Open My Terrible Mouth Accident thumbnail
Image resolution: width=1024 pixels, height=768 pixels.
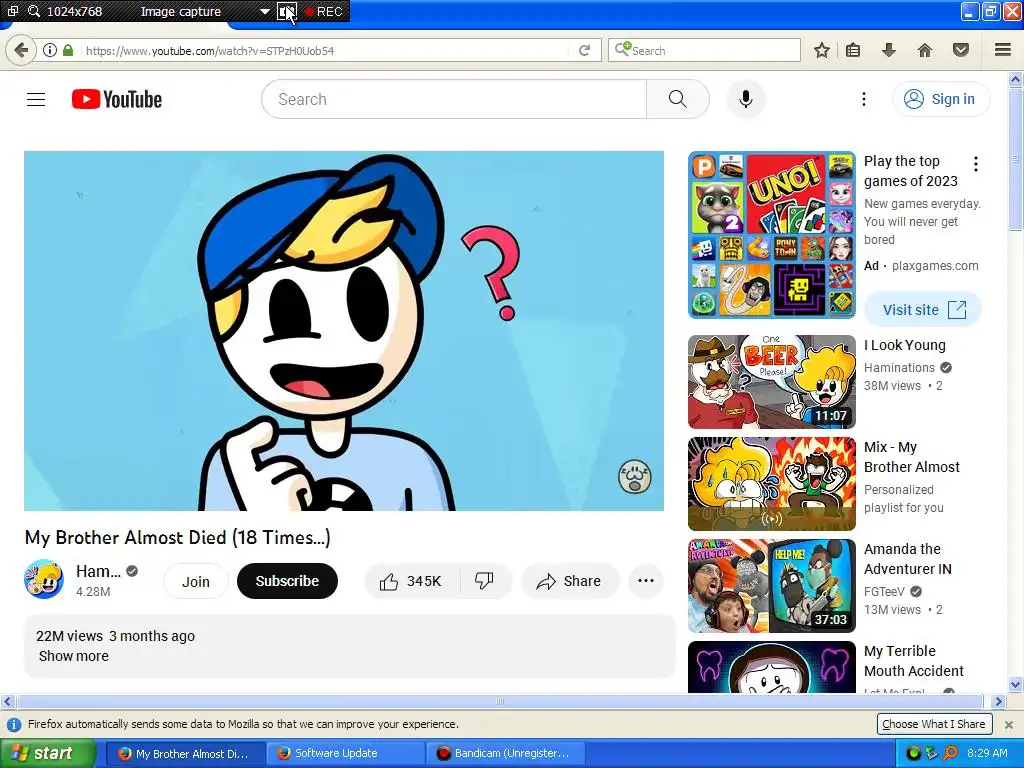(771, 667)
